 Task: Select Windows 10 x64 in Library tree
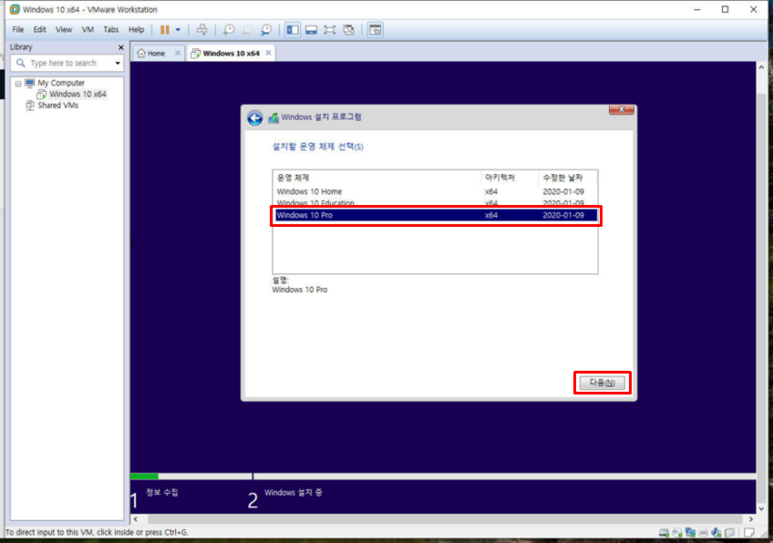point(77,94)
